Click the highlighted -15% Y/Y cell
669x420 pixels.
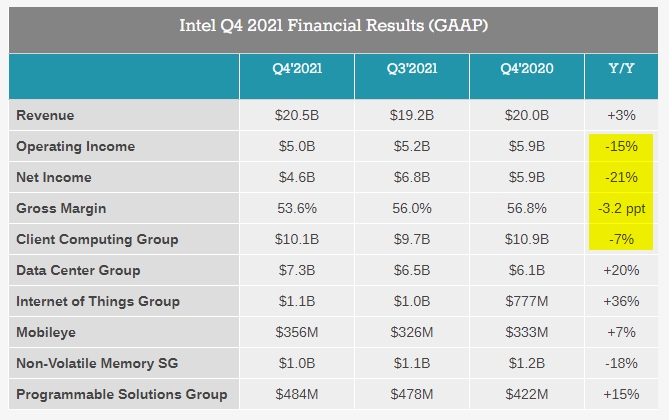pyautogui.click(x=621, y=146)
